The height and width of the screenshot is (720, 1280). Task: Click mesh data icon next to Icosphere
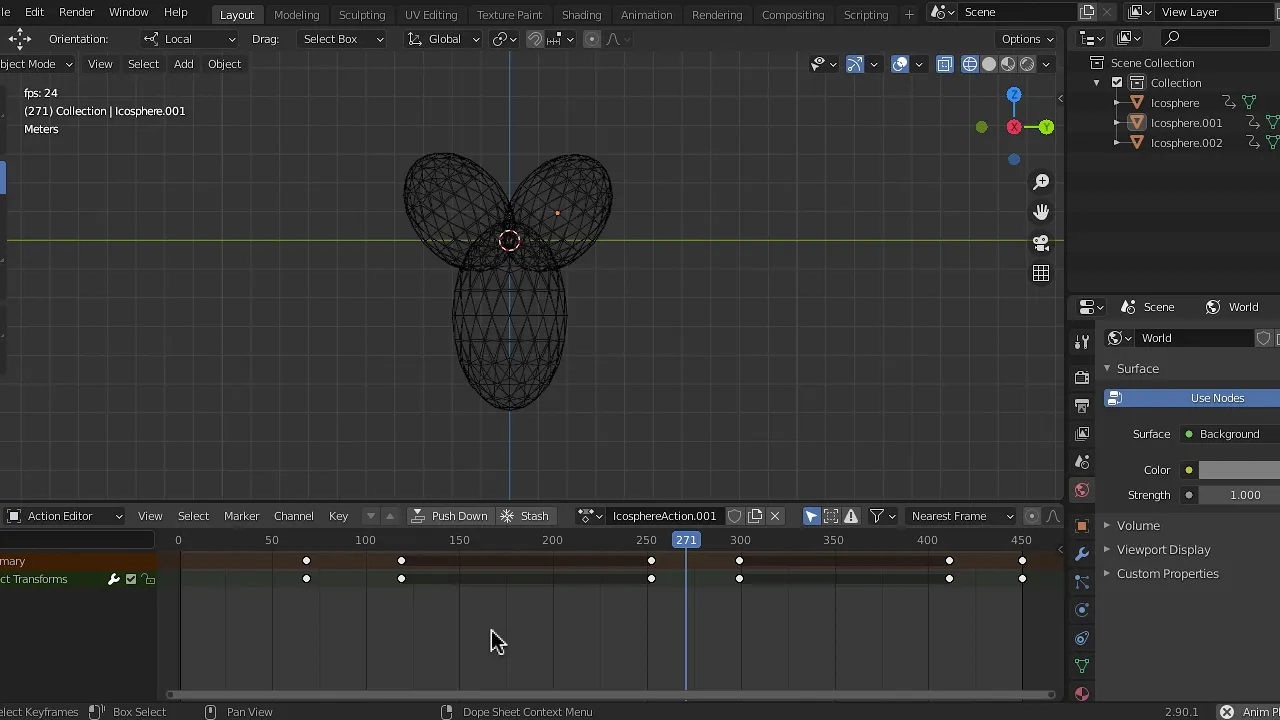coord(1249,103)
